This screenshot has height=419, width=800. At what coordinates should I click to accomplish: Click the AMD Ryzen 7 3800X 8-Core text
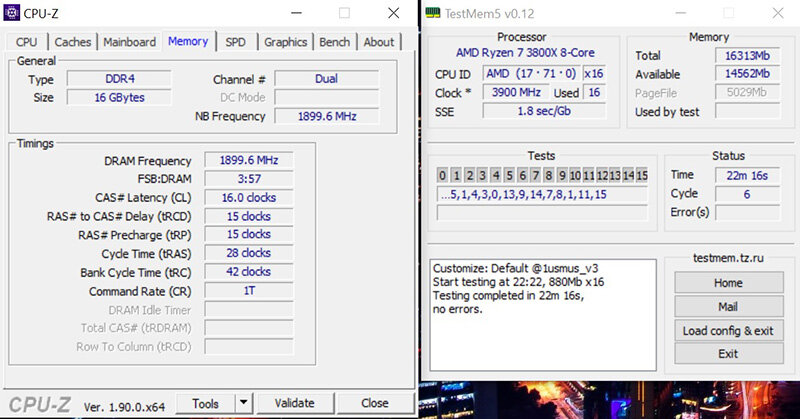(x=526, y=53)
